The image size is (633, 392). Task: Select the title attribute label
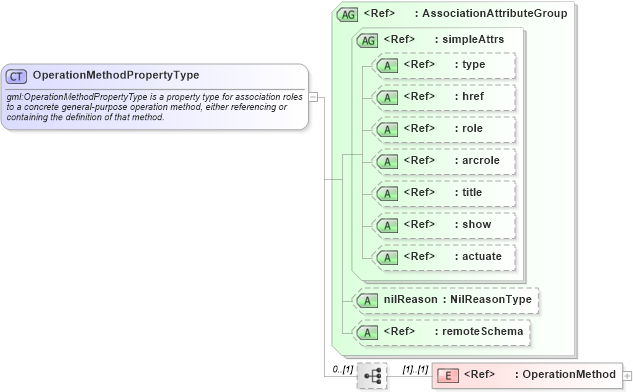[472, 192]
